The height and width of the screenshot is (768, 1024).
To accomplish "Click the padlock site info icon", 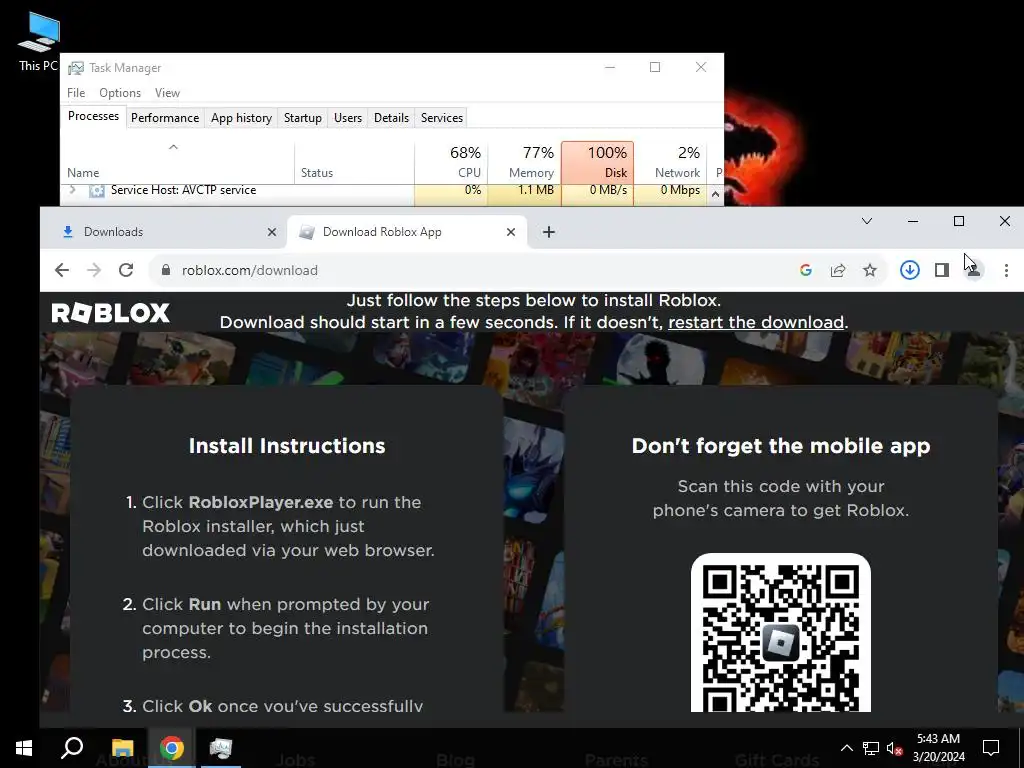I will tap(166, 270).
